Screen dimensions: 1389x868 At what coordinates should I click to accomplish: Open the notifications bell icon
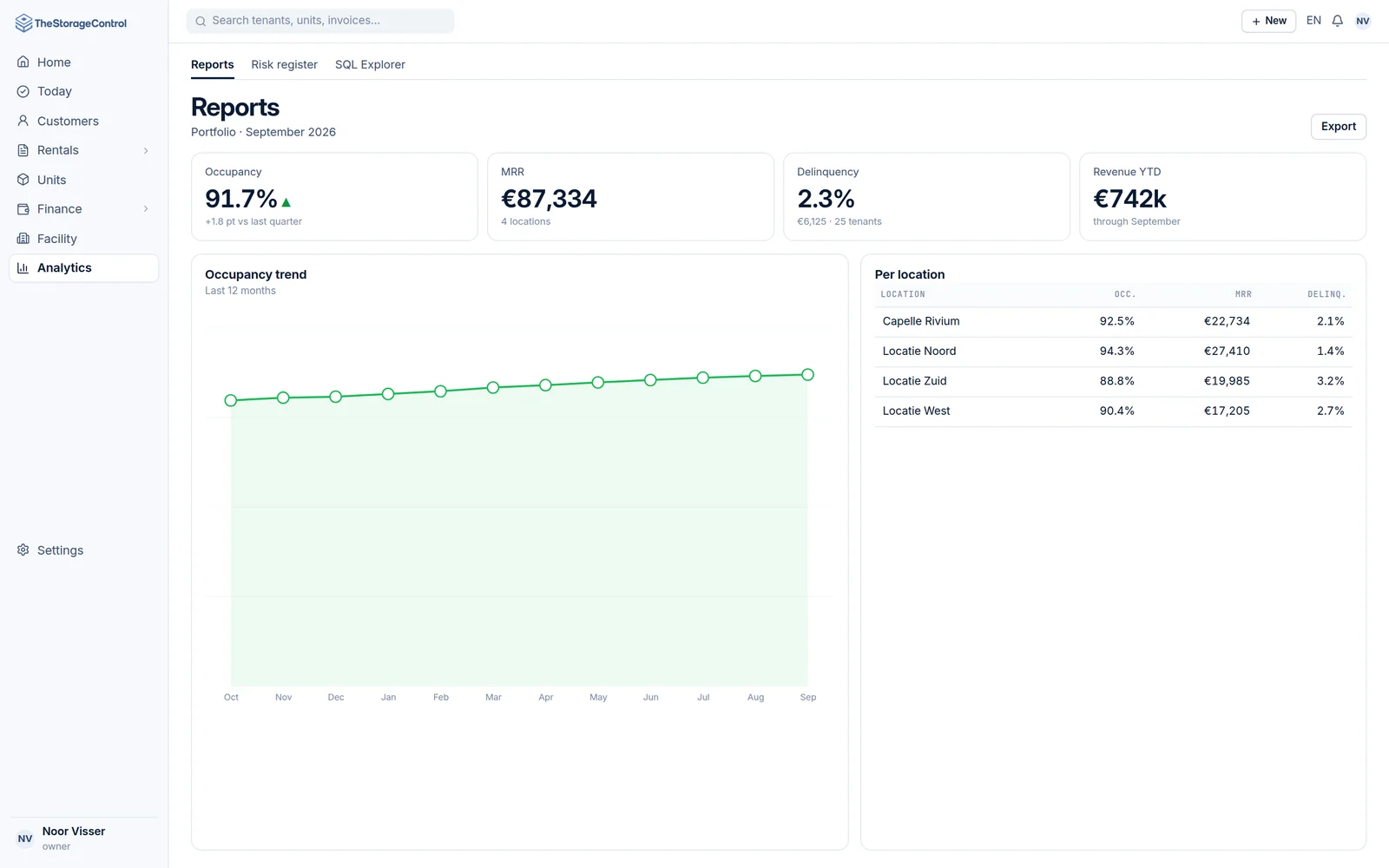(x=1338, y=21)
